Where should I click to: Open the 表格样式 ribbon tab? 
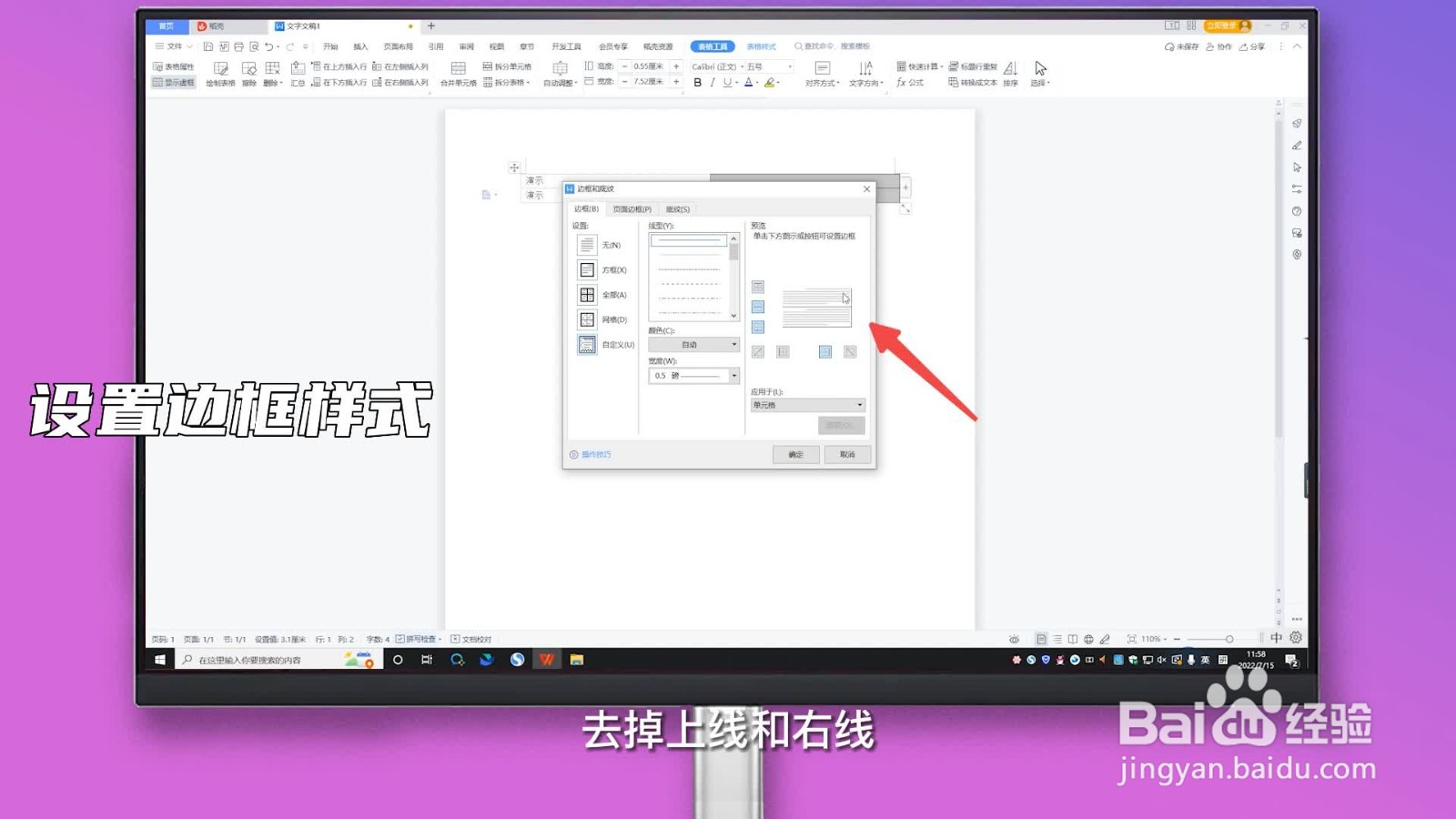click(761, 46)
